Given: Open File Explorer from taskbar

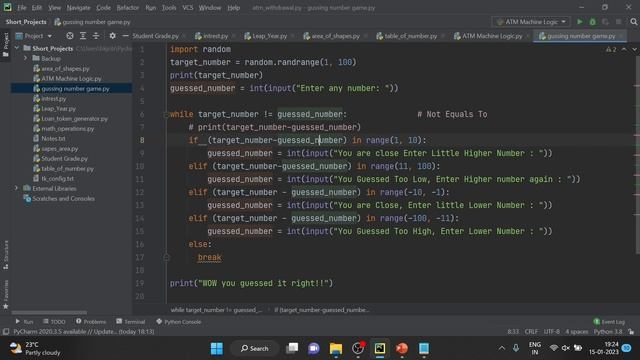Looking at the screenshot, I should coord(336,348).
